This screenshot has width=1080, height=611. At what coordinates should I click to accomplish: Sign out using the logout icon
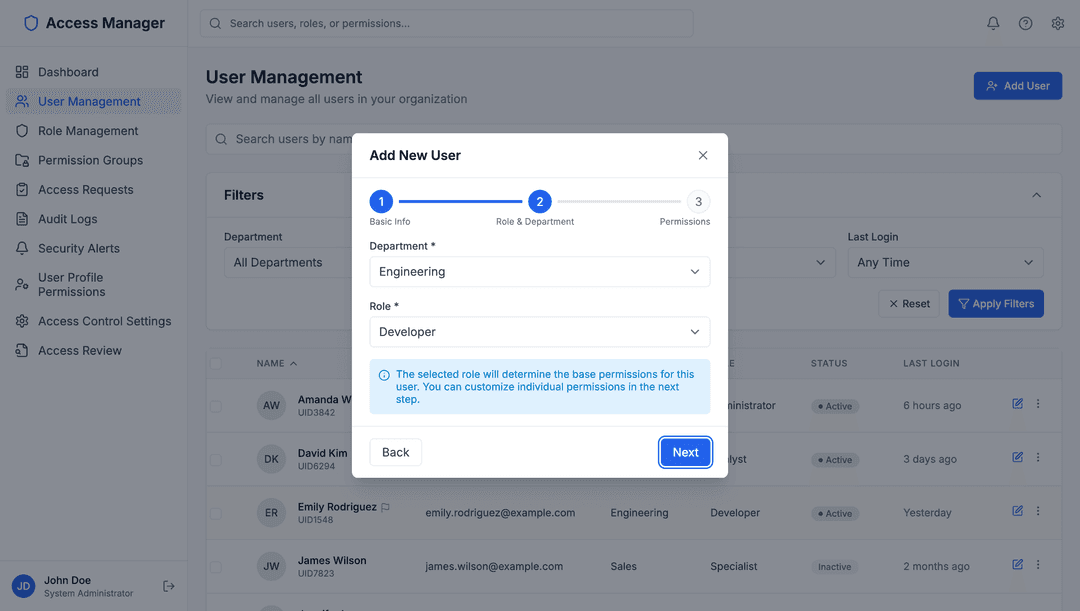(170, 585)
